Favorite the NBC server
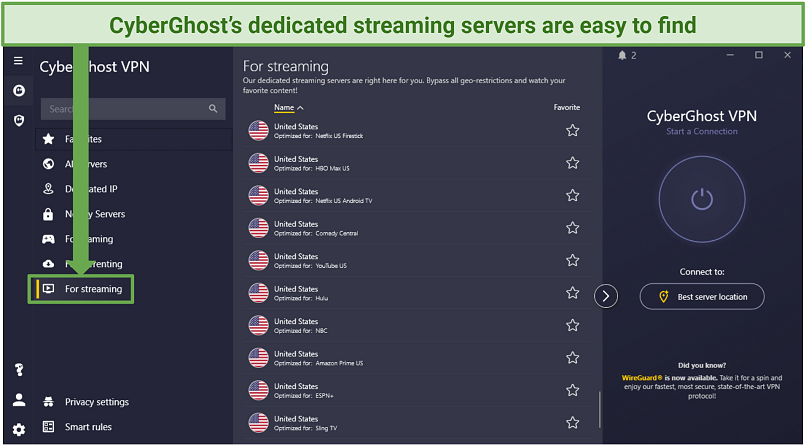This screenshot has height=446, width=806. (573, 325)
